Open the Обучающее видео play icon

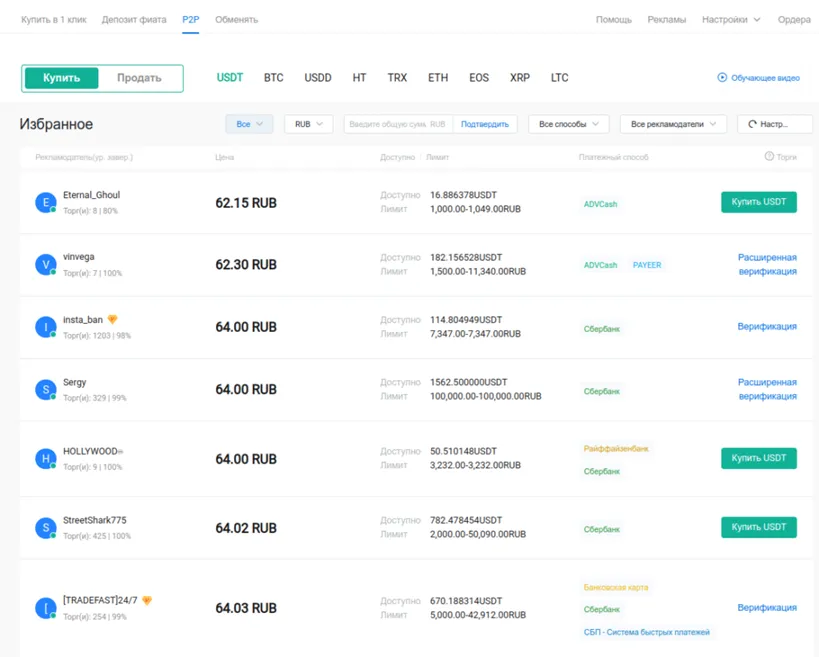721,79
